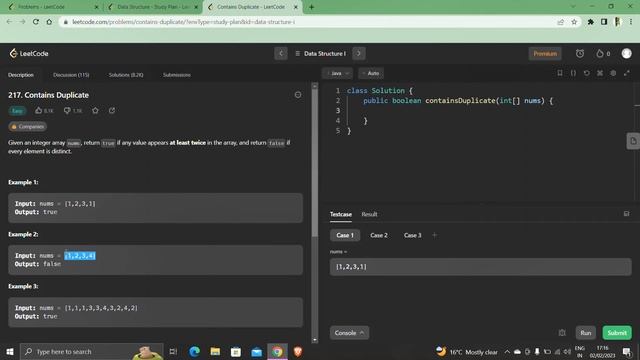Open the notes side panel icon
This screenshot has height=360, width=640.
[x=633, y=141]
